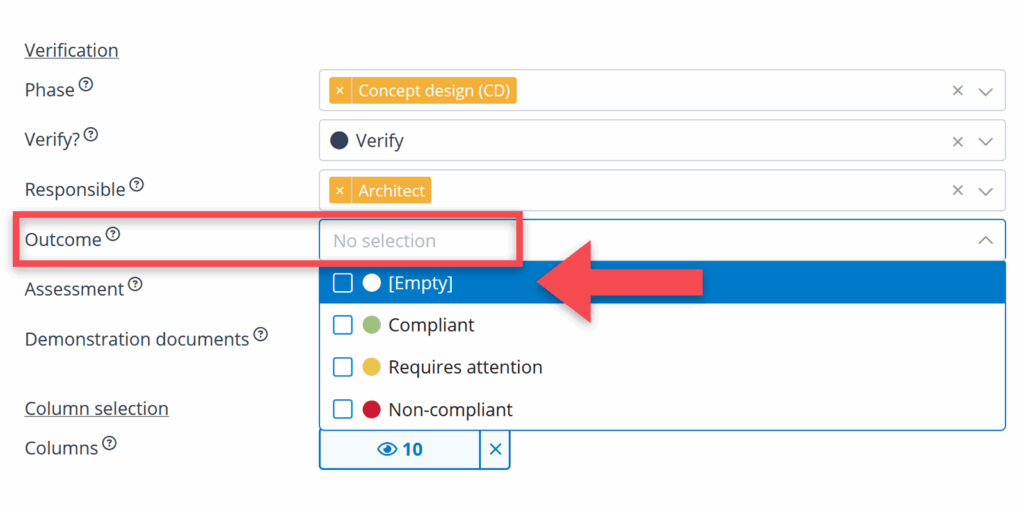Image resolution: width=1024 pixels, height=512 pixels.
Task: Remove the Architect tag
Action: point(340,191)
